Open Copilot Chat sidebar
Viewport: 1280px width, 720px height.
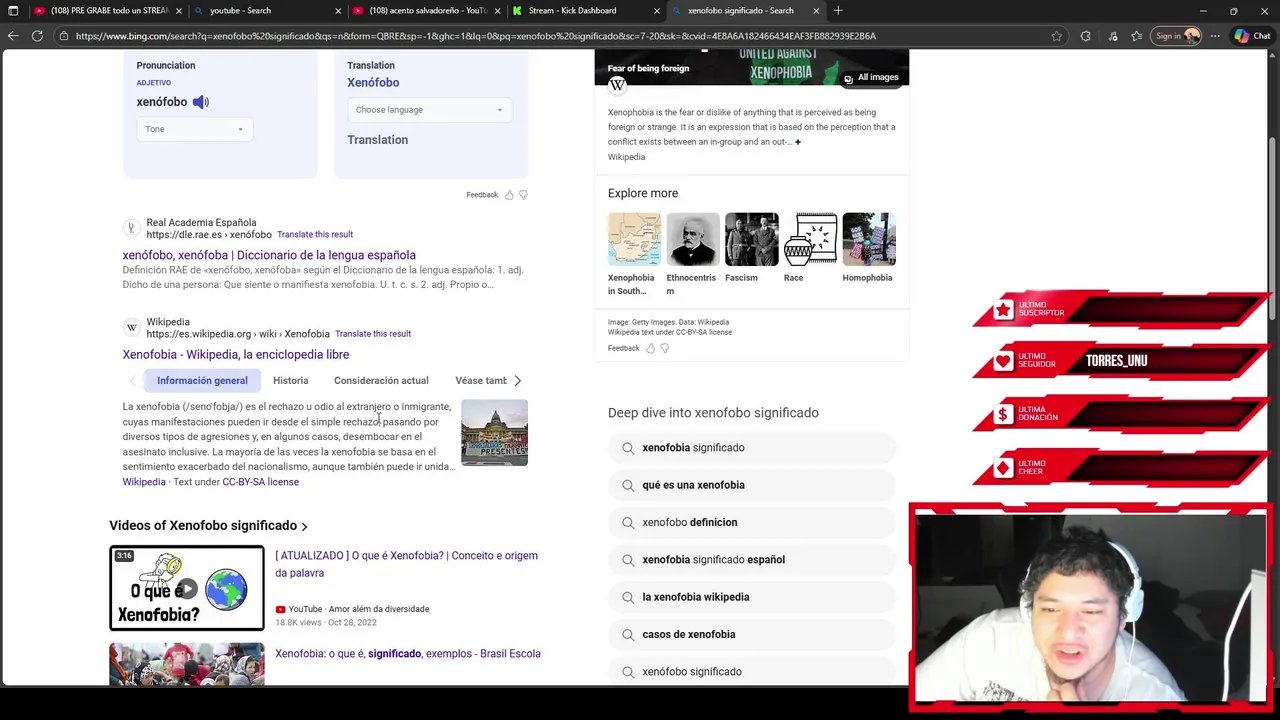pos(1252,36)
